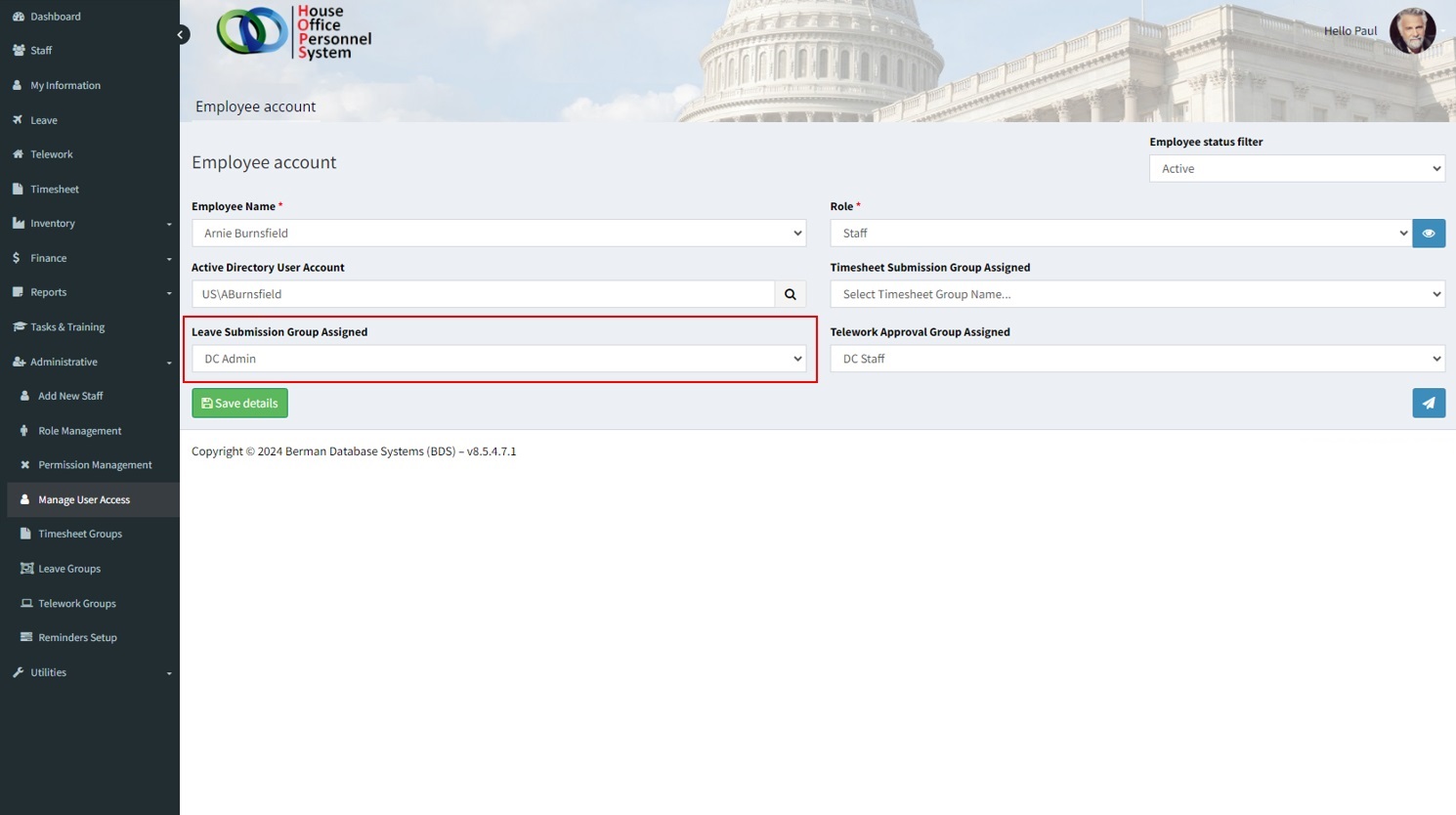Open Dashboard from the sidebar
Screen dimensions: 1456x815
point(56,17)
